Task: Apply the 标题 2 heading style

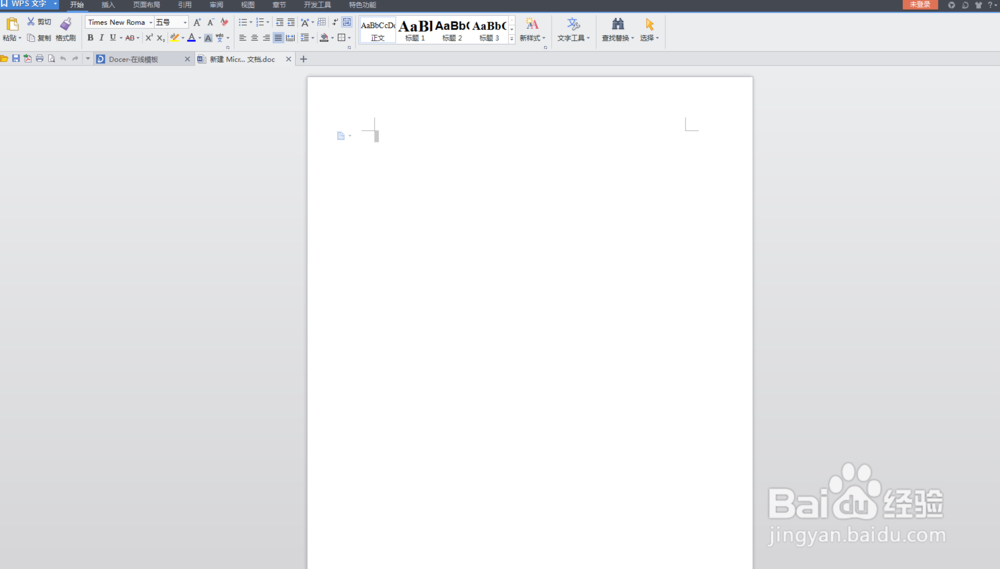Action: point(452,30)
